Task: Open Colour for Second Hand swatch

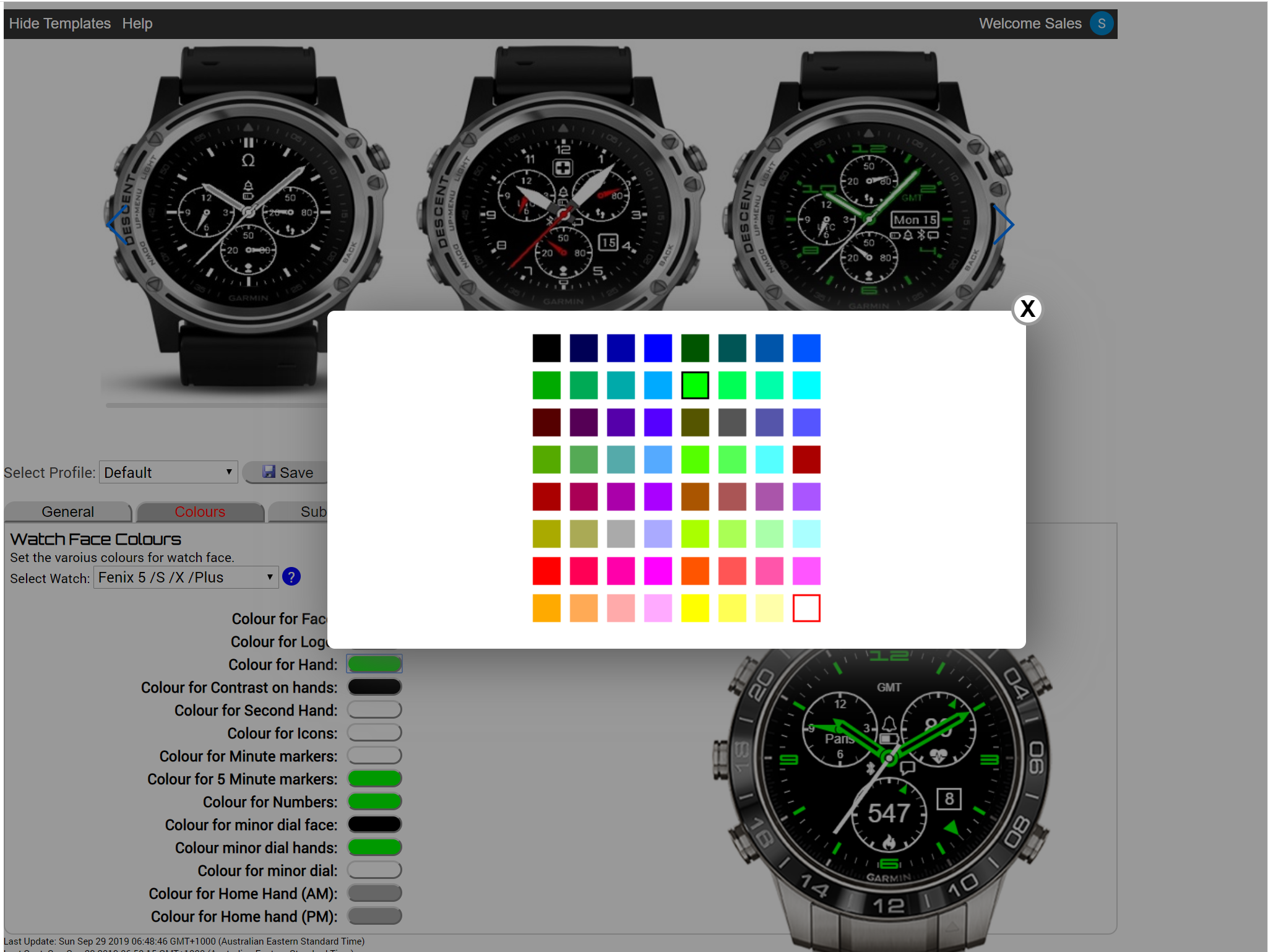Action: (374, 710)
